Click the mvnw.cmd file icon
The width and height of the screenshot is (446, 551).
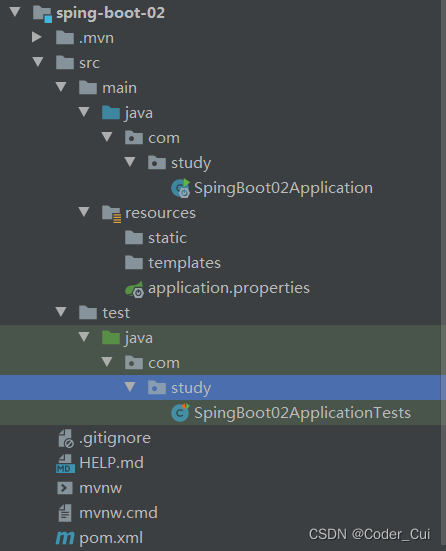pos(65,513)
